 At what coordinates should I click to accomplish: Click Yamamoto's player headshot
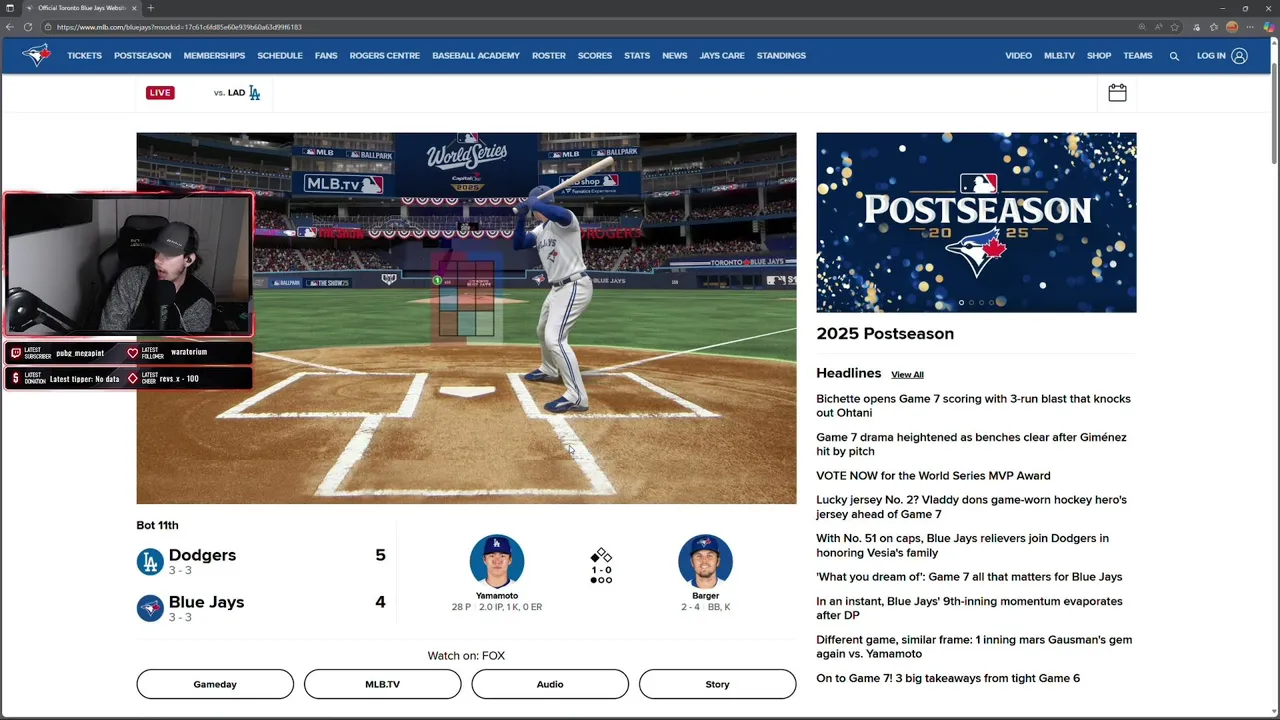497,561
